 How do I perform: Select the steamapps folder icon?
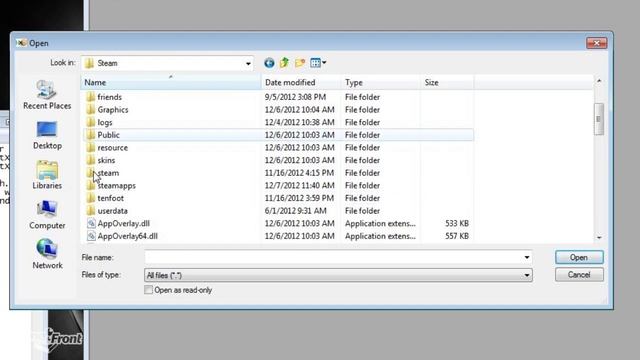click(x=91, y=186)
